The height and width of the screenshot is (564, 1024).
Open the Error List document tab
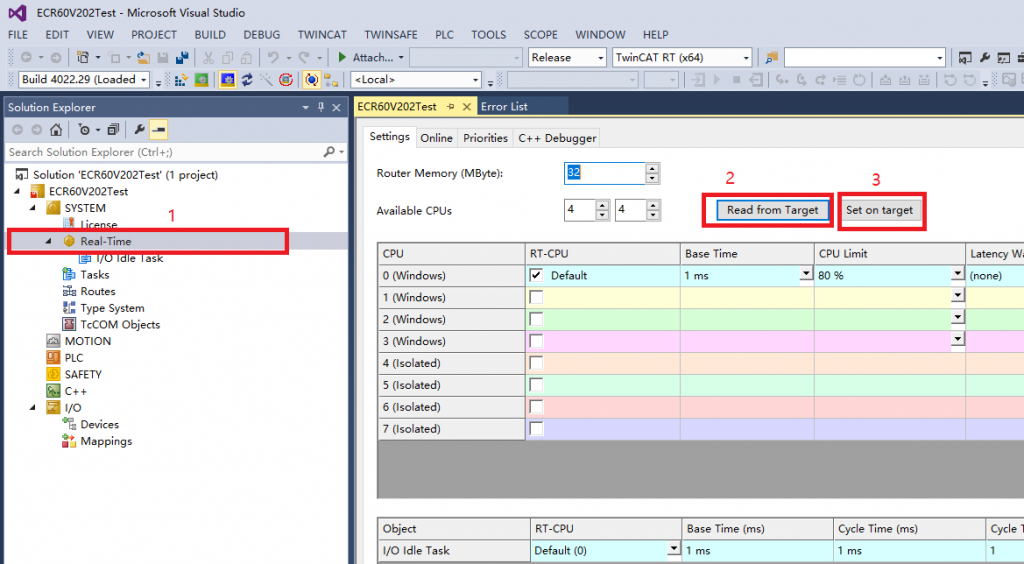pos(504,106)
